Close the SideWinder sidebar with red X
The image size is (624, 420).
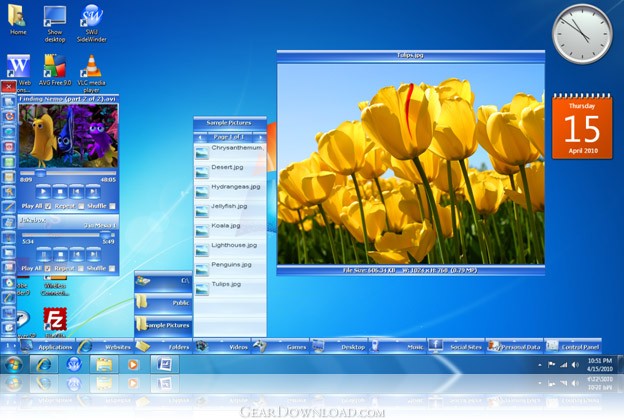[x=8, y=86]
